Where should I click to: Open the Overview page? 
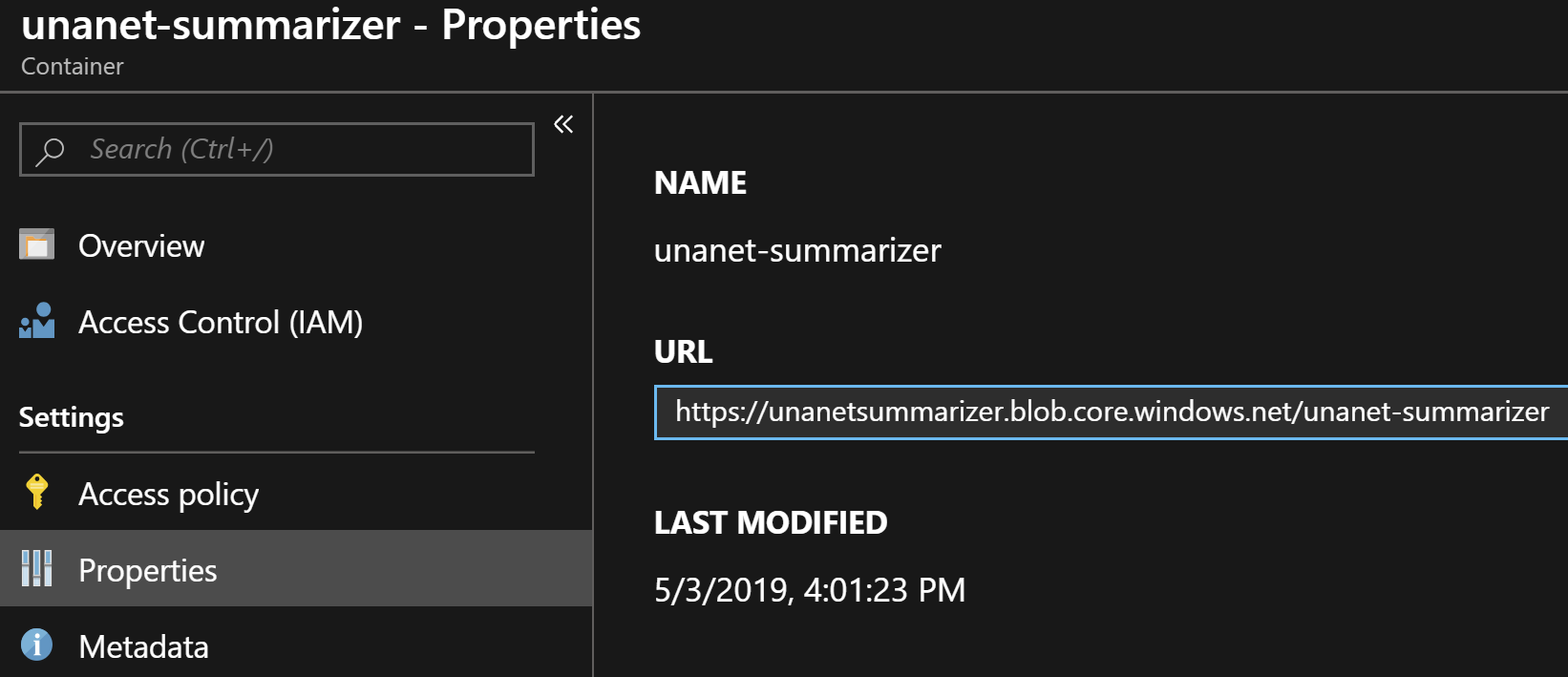[140, 245]
